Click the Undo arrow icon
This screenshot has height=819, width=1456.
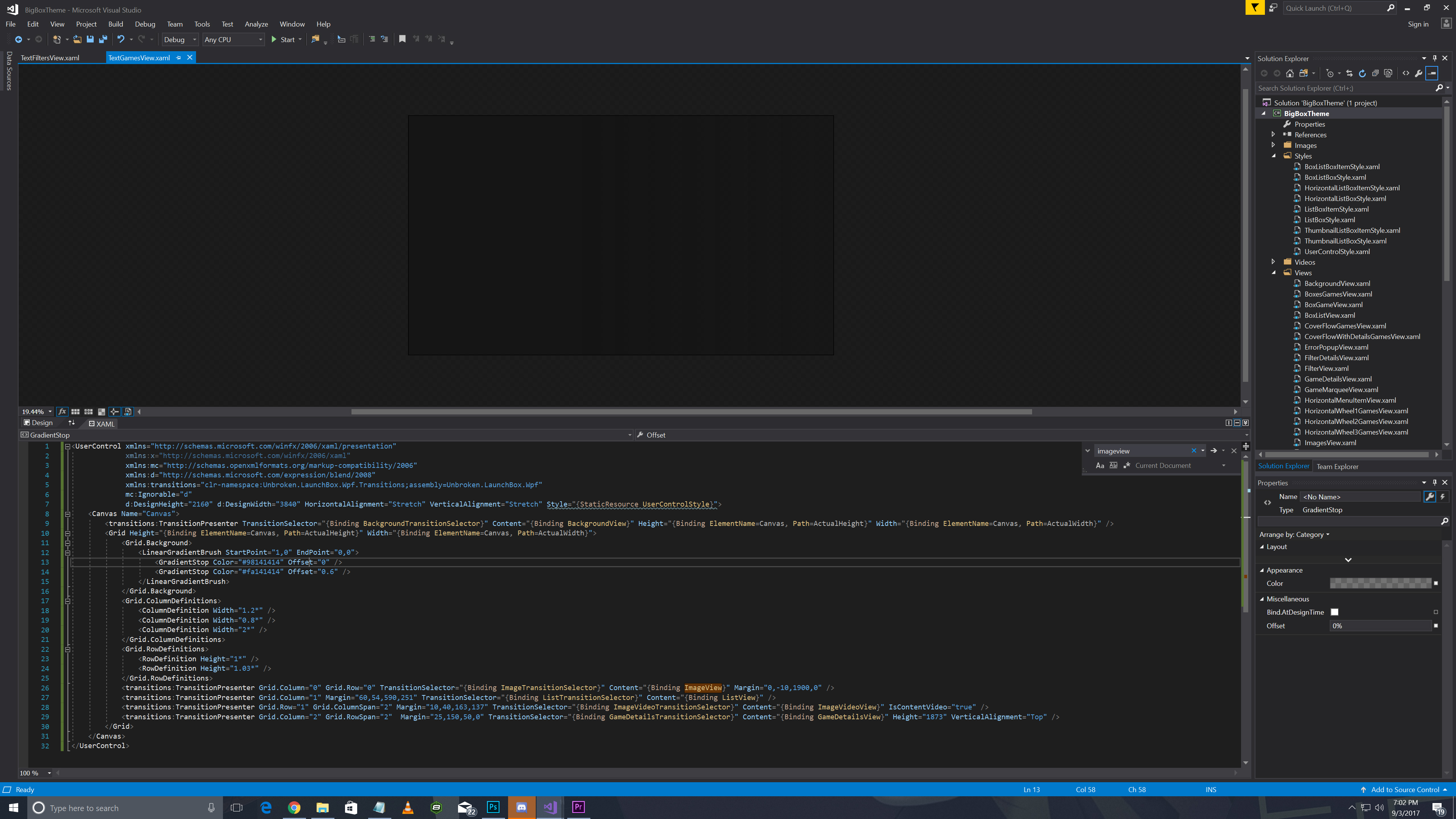[x=121, y=39]
